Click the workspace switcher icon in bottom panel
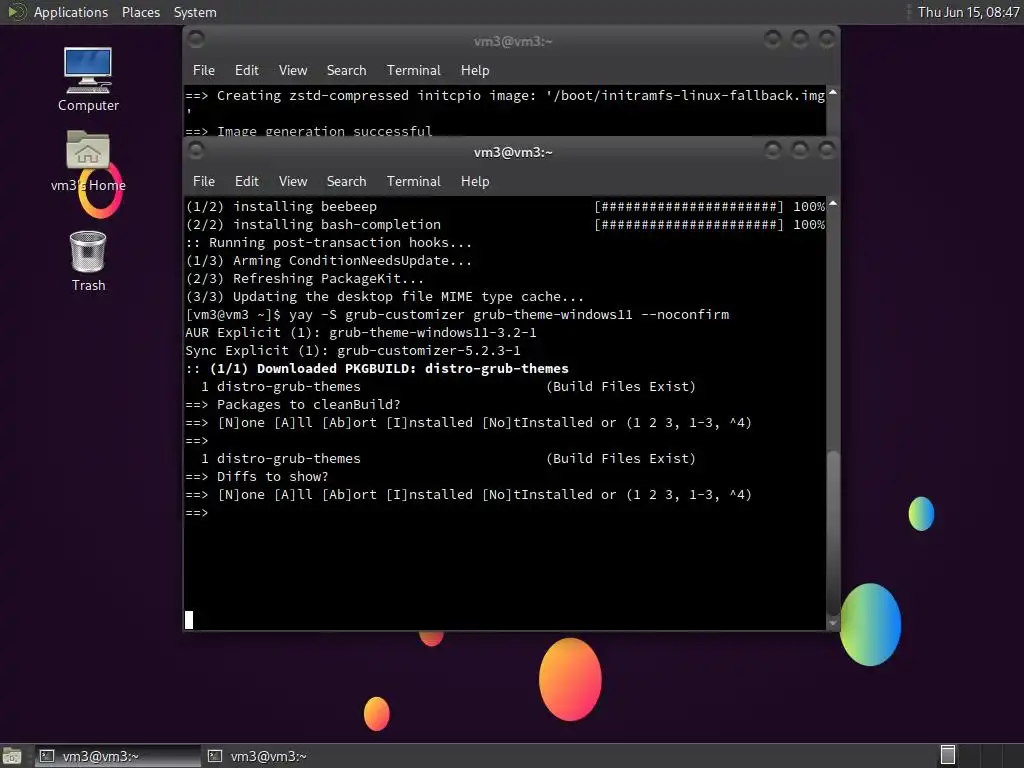Image resolution: width=1024 pixels, height=768 pixels. coord(948,755)
